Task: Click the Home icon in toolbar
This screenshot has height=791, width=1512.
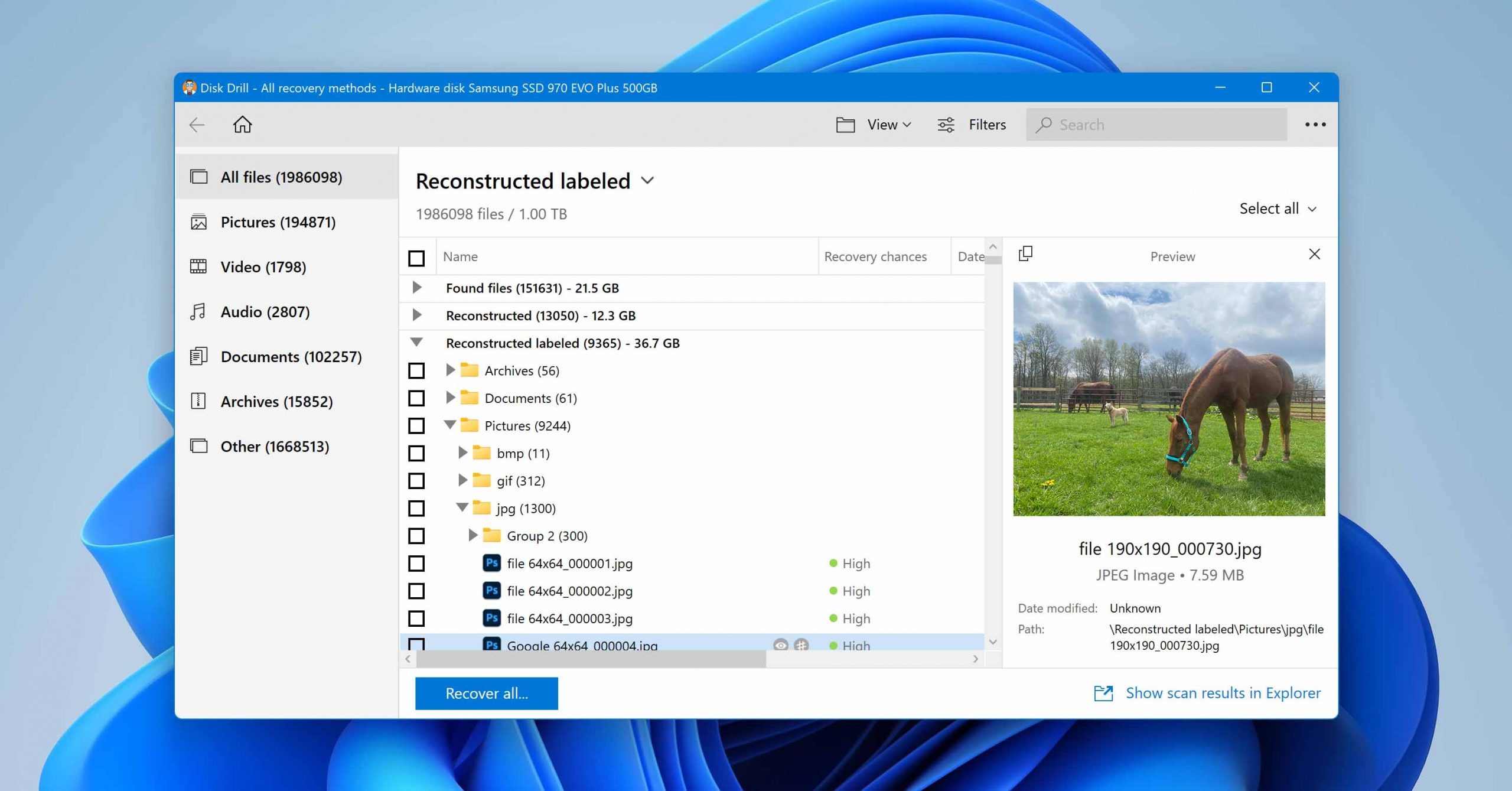Action: [242, 125]
